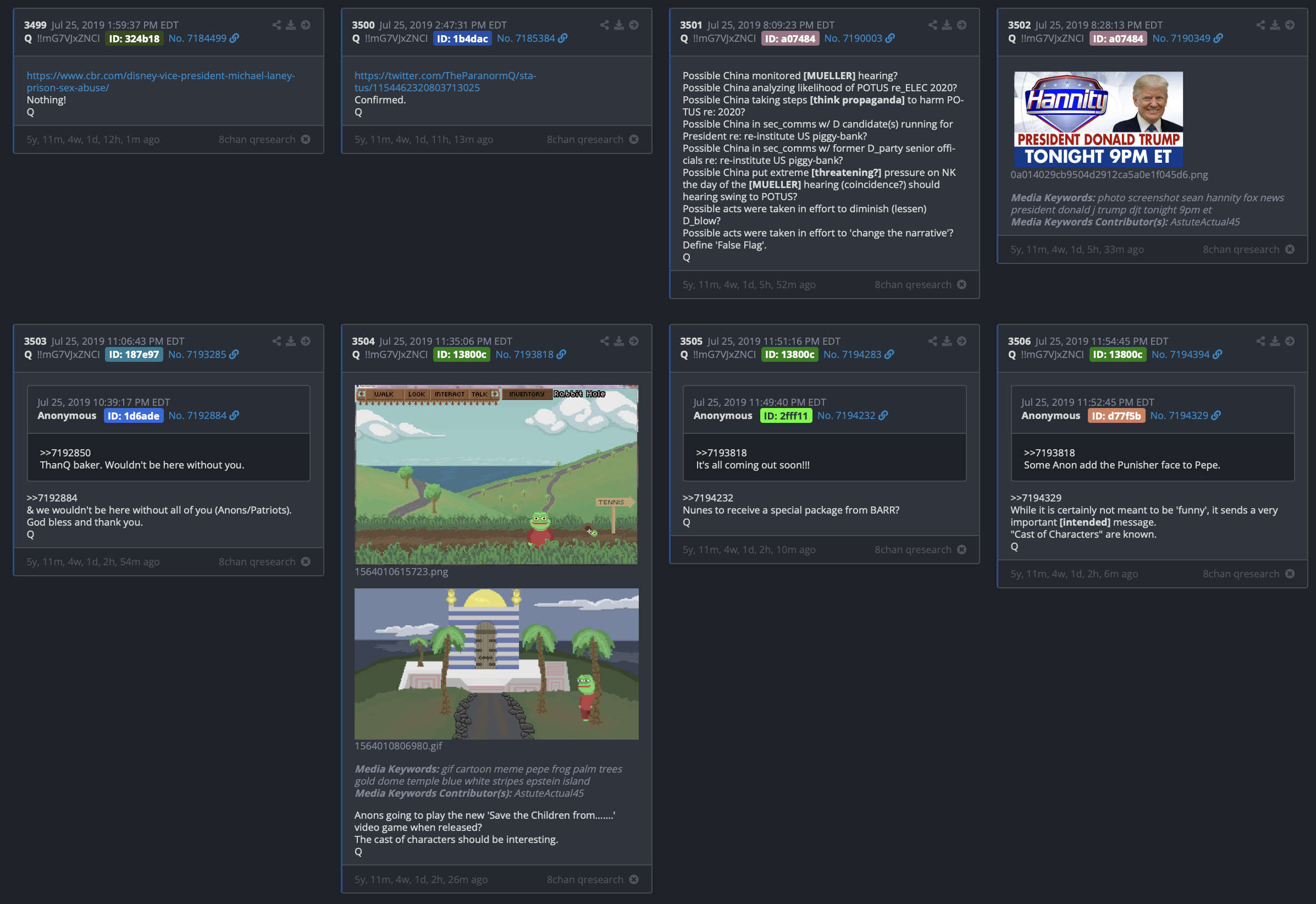Viewport: 1316px width, 904px height.
Task: Click download icon on post 3500
Action: (619, 25)
